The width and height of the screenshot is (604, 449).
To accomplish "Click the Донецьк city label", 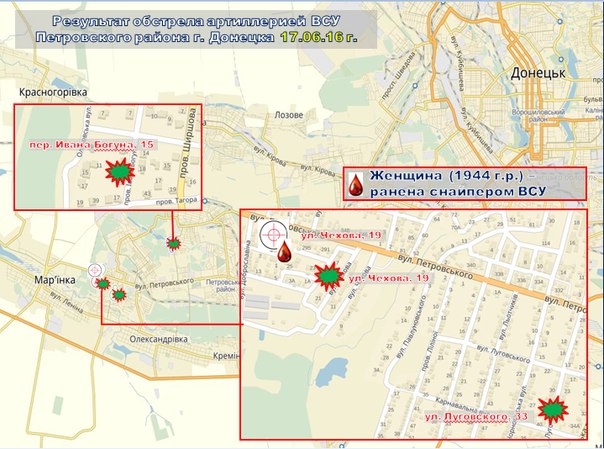I will tap(538, 73).
